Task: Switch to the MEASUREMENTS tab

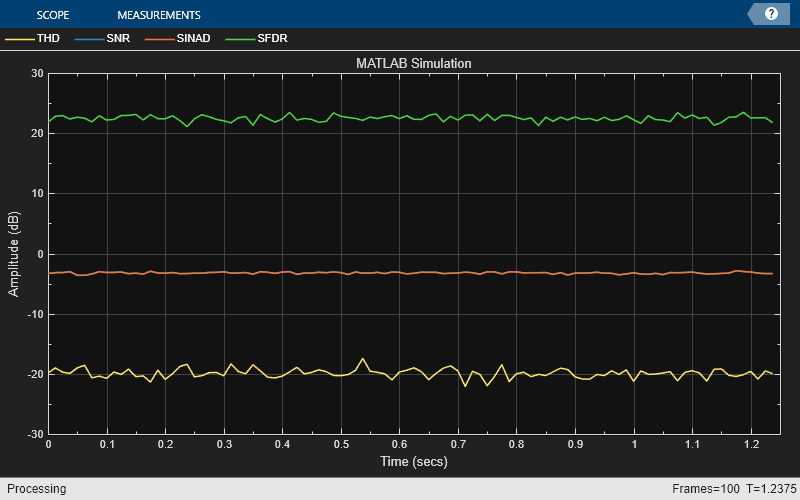Action: click(159, 15)
